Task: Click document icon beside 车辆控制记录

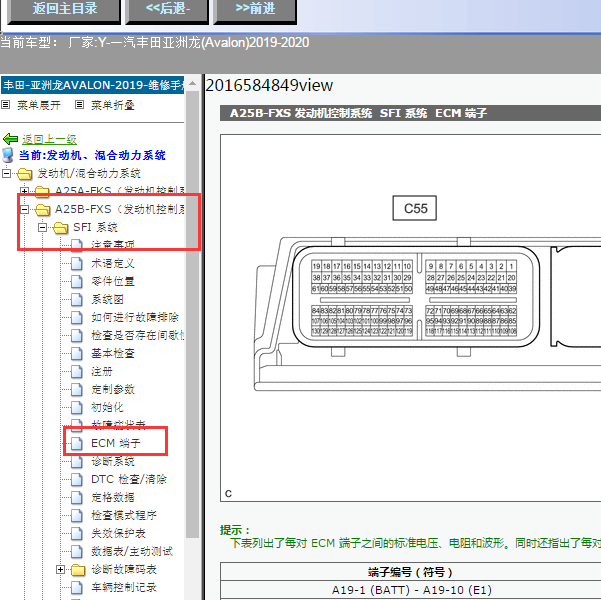Action: (x=77, y=587)
